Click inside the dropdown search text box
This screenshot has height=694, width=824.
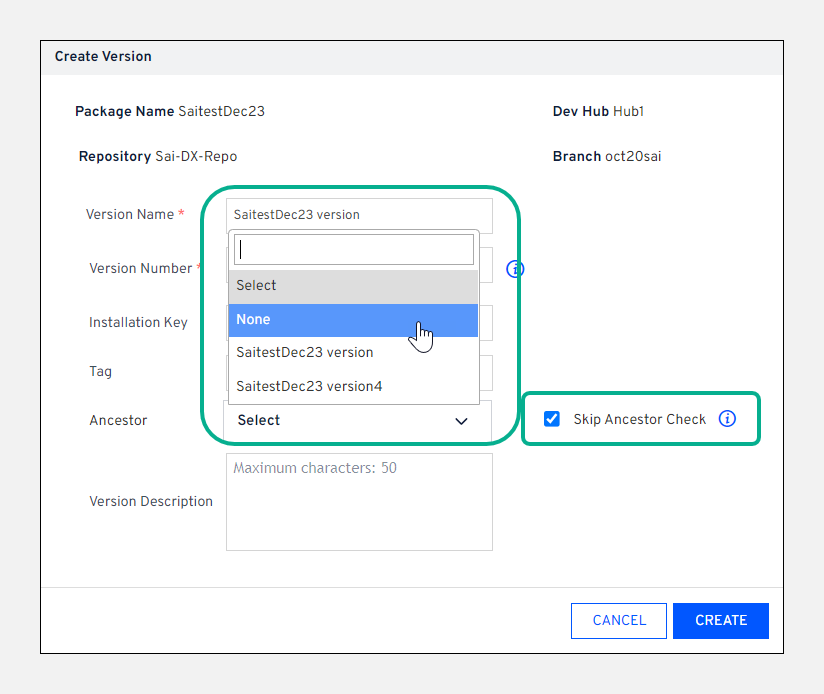coord(353,248)
